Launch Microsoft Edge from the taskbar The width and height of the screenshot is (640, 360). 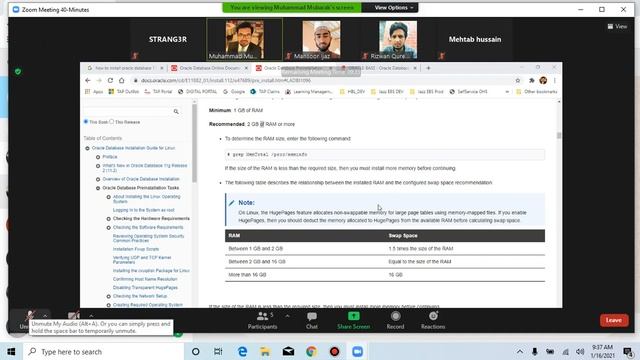coord(242,351)
